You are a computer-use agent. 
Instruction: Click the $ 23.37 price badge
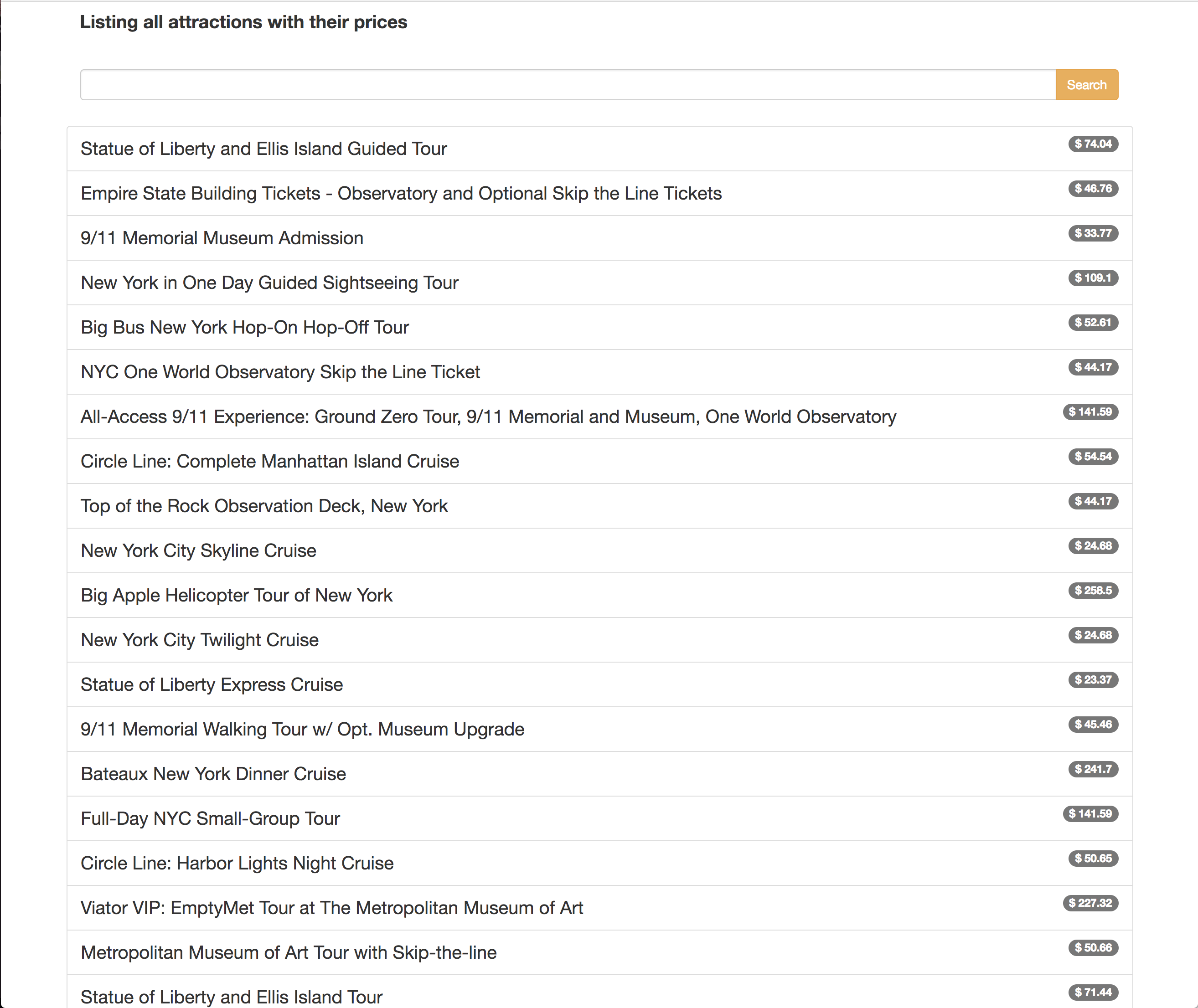1093,679
